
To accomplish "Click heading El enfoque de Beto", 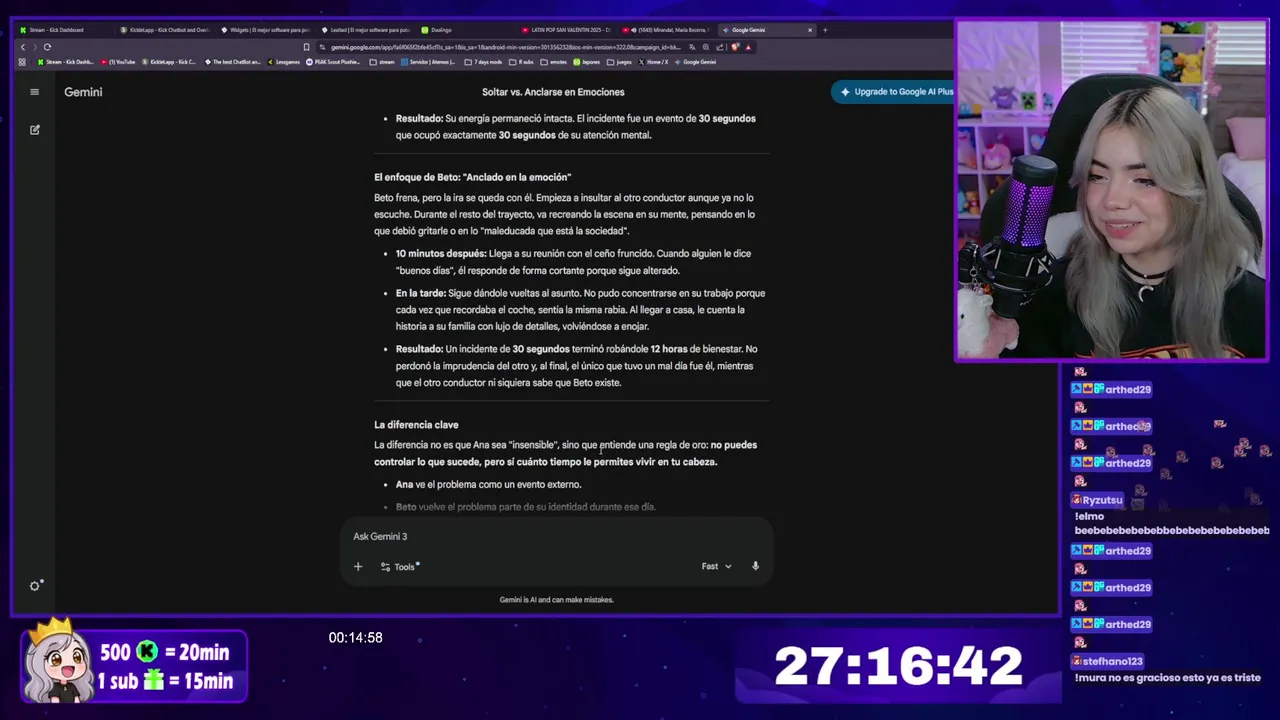I will [472, 177].
